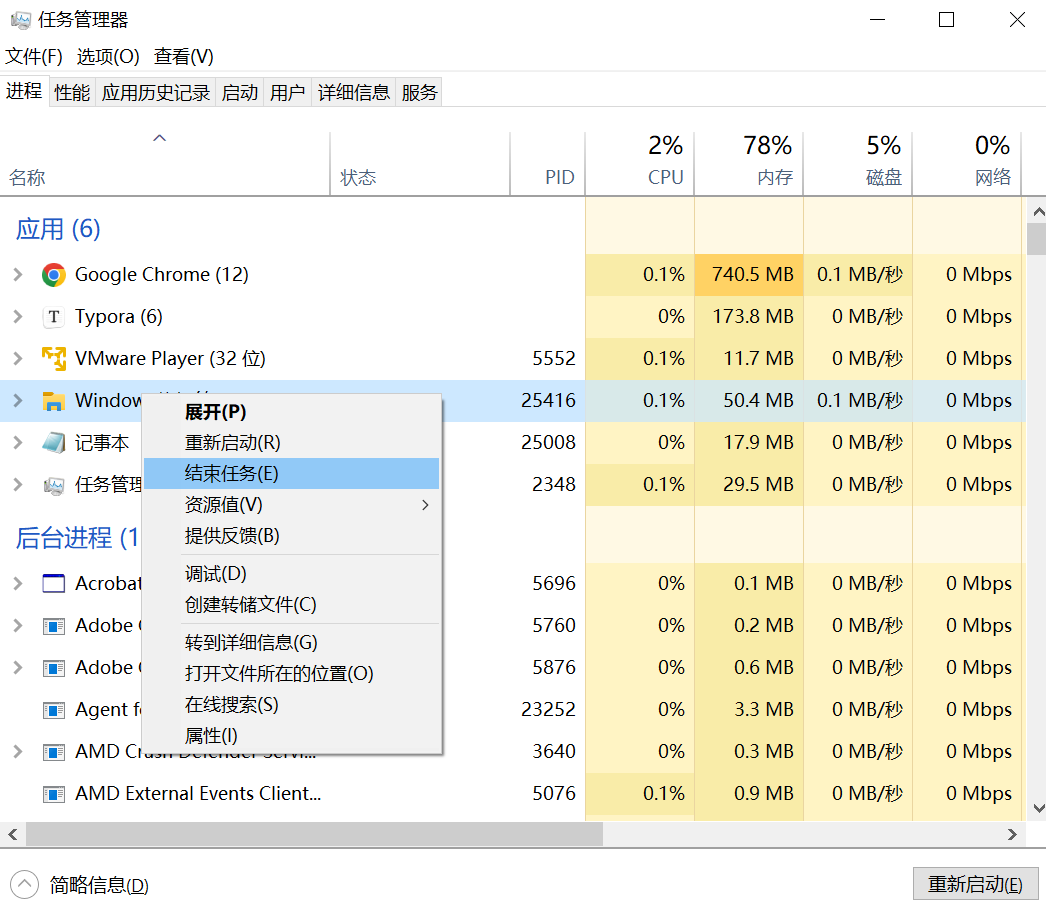Select 打开文件所在的位置(O)

[x=292, y=674]
